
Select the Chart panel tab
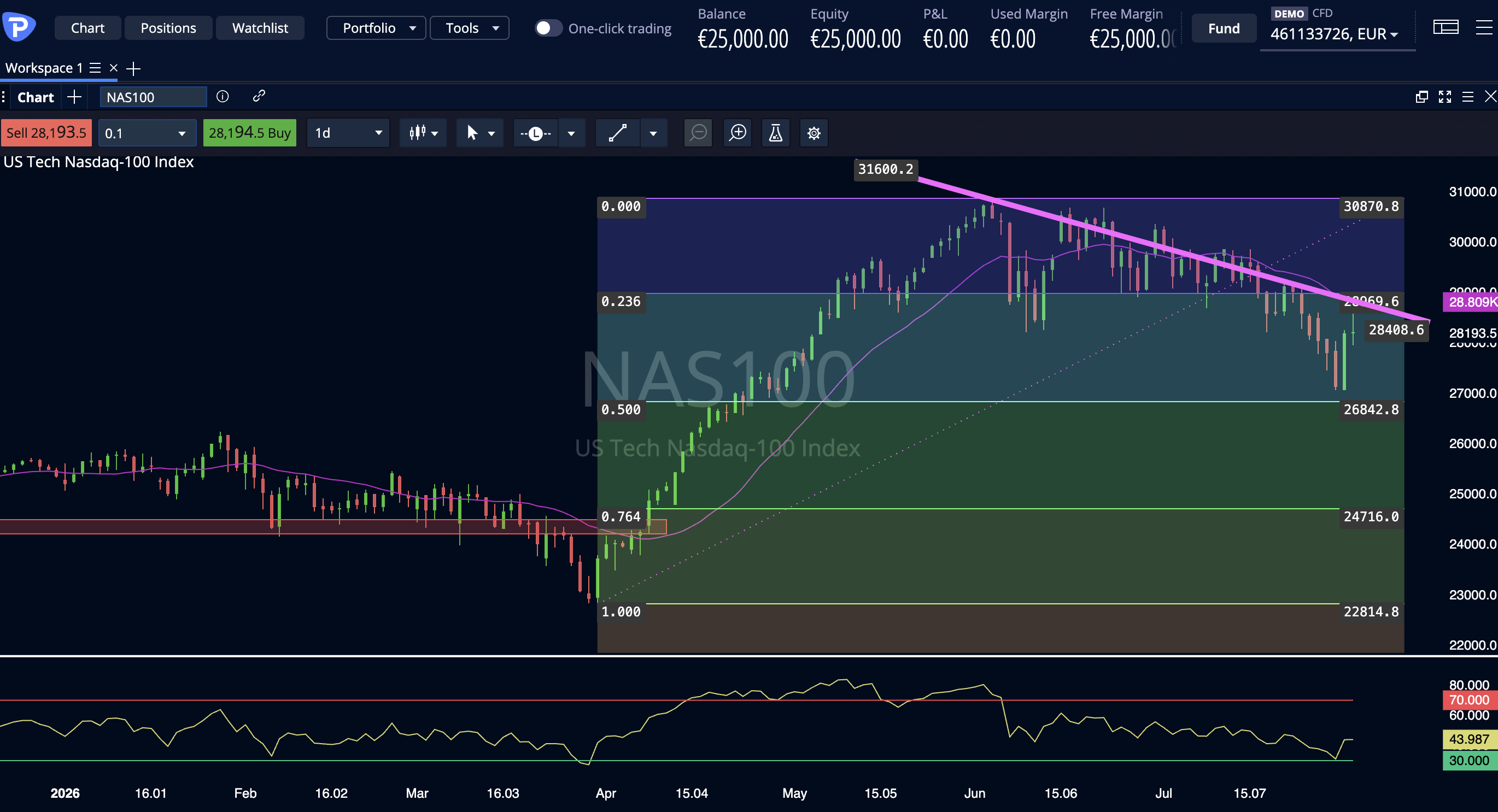point(36,97)
